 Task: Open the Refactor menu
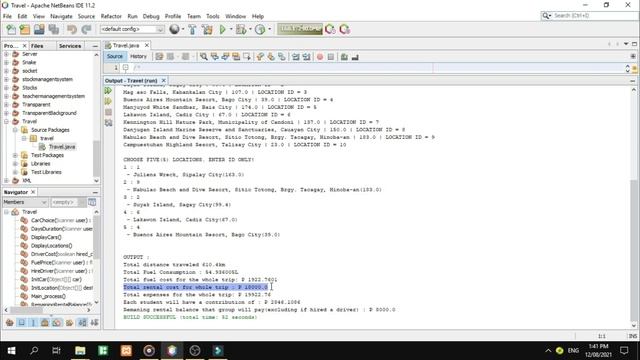tap(111, 16)
